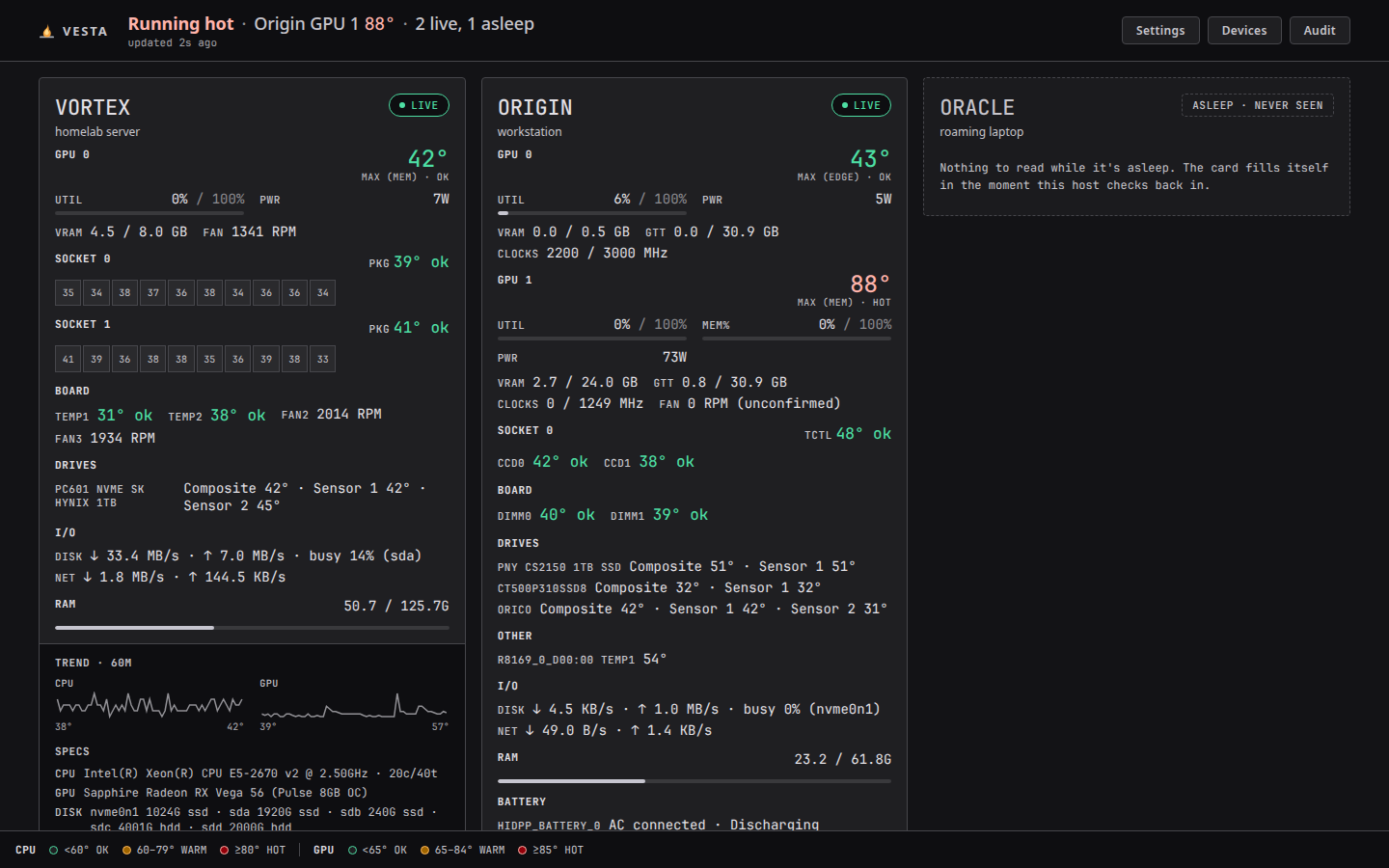Click the red GPU ≥85° HOT legend dot
The width and height of the screenshot is (1389, 868).
(523, 850)
